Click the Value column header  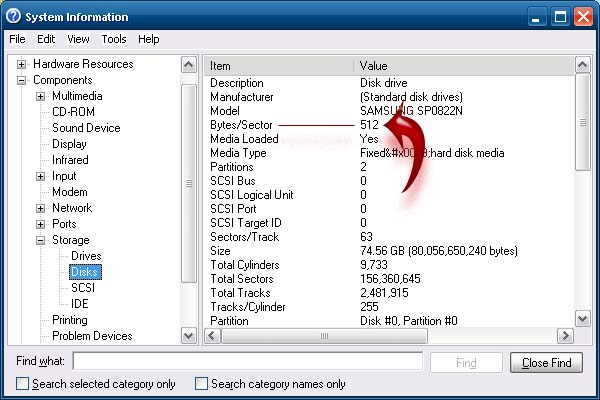460,65
